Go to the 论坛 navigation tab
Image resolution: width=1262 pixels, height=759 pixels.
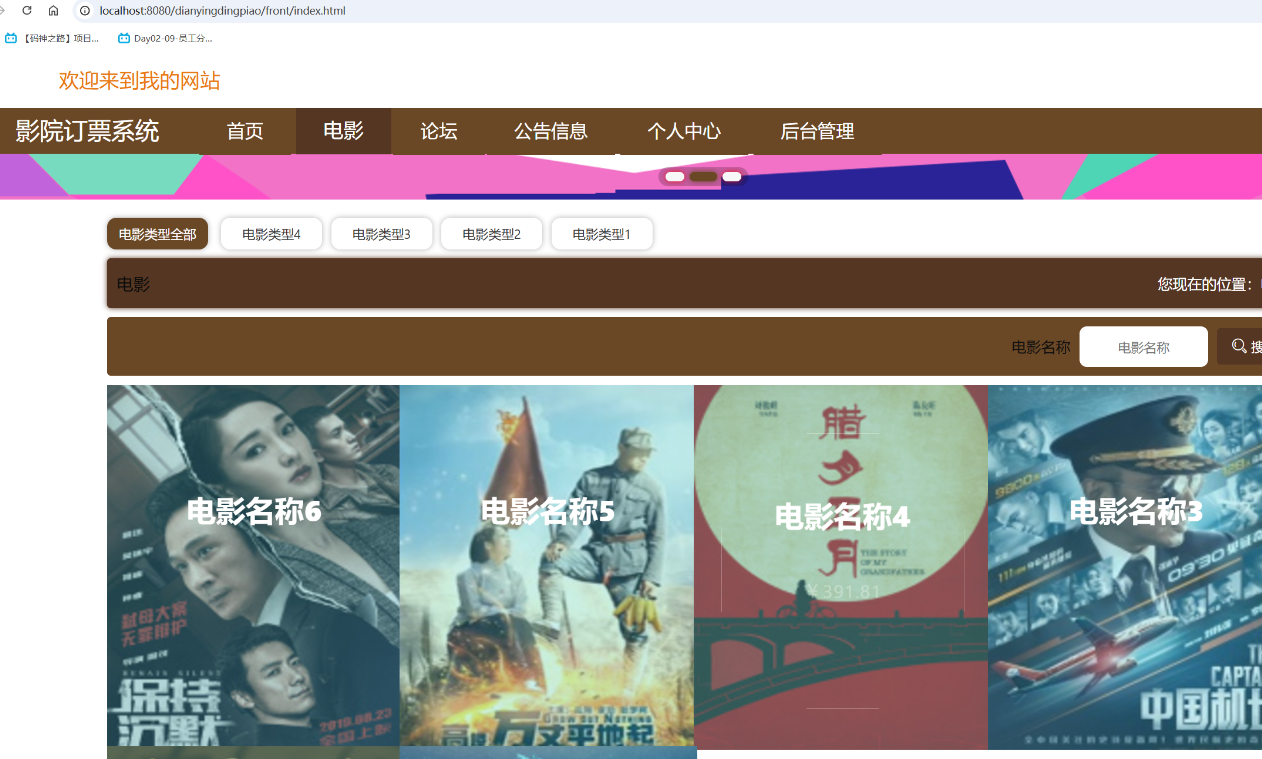439,131
